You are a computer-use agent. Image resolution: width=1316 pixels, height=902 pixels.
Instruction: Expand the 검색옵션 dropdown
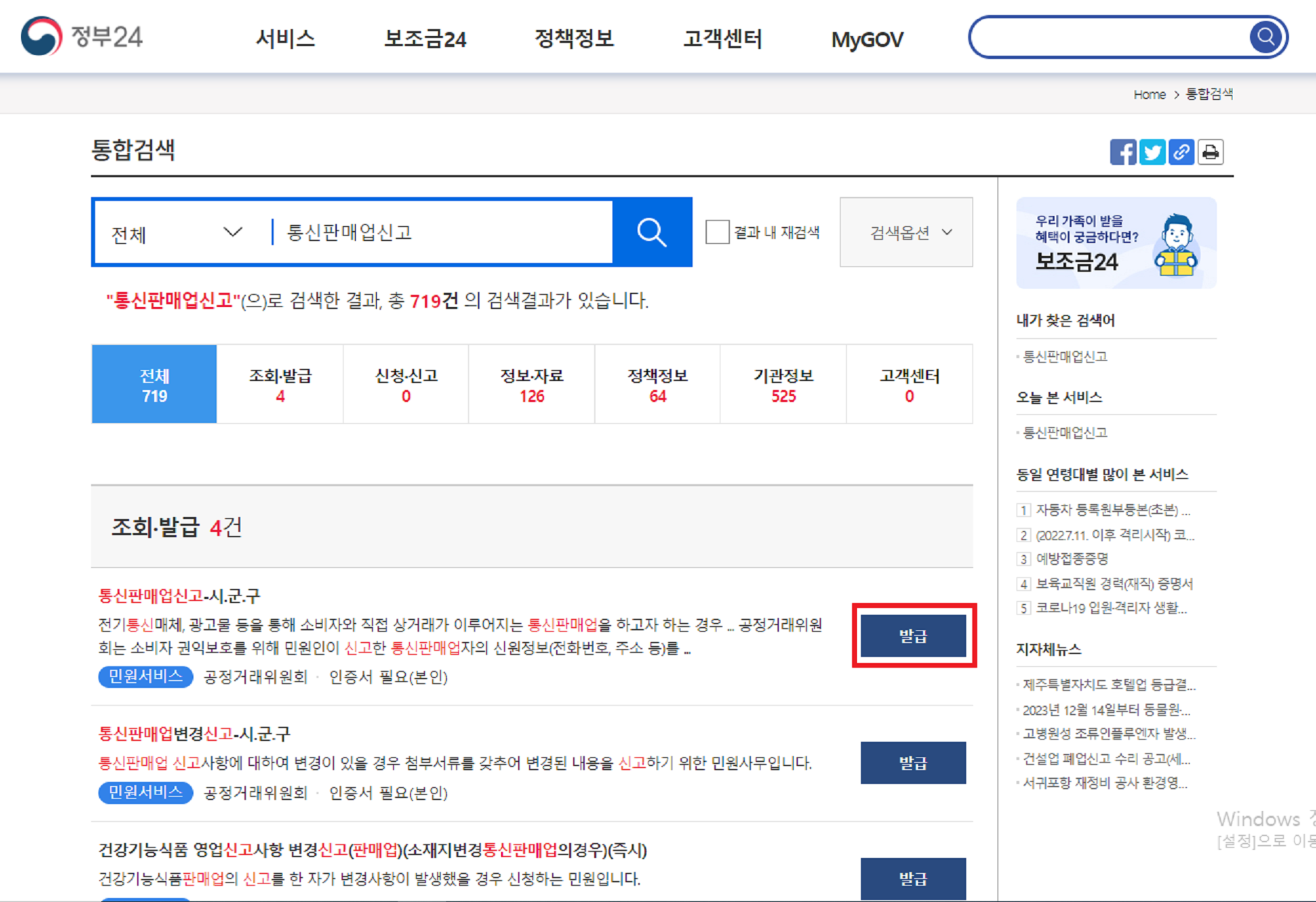pos(906,232)
